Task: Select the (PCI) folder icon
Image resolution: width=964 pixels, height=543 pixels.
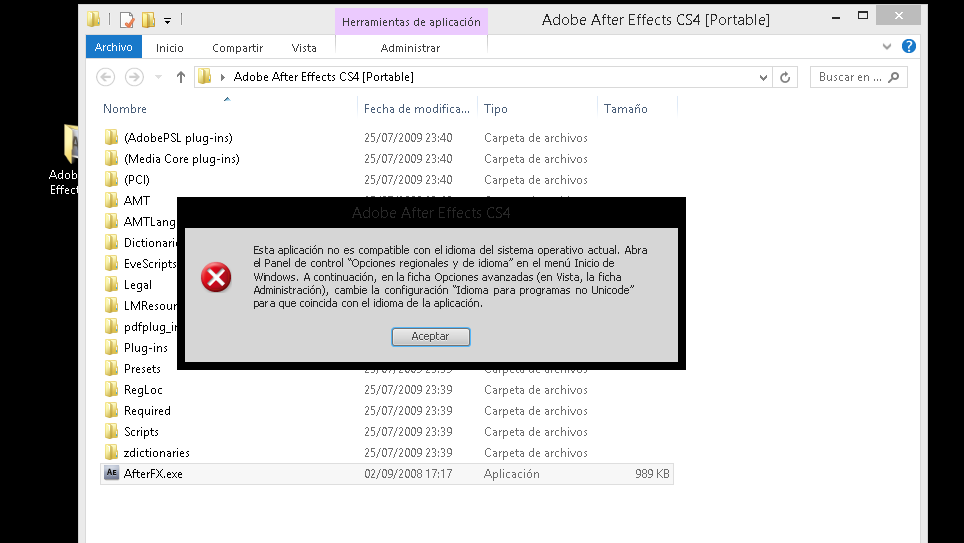Action: point(111,179)
